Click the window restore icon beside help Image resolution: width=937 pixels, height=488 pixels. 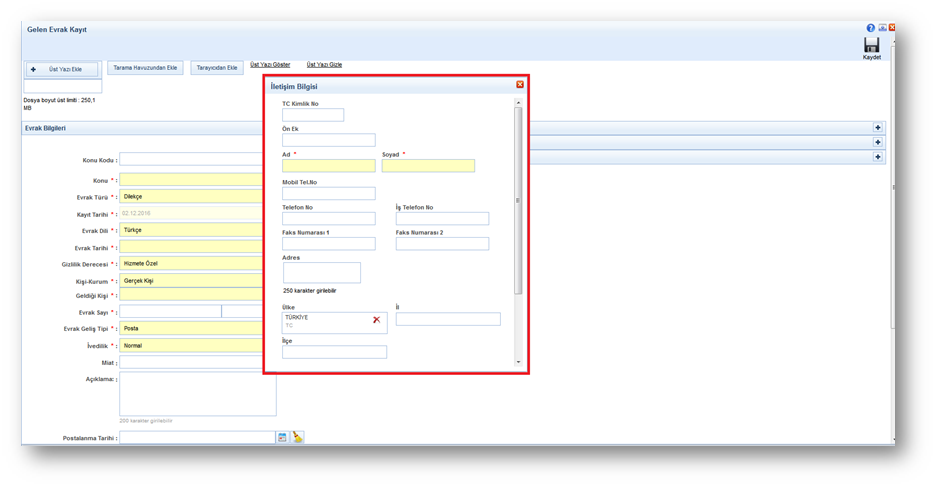click(x=882, y=28)
